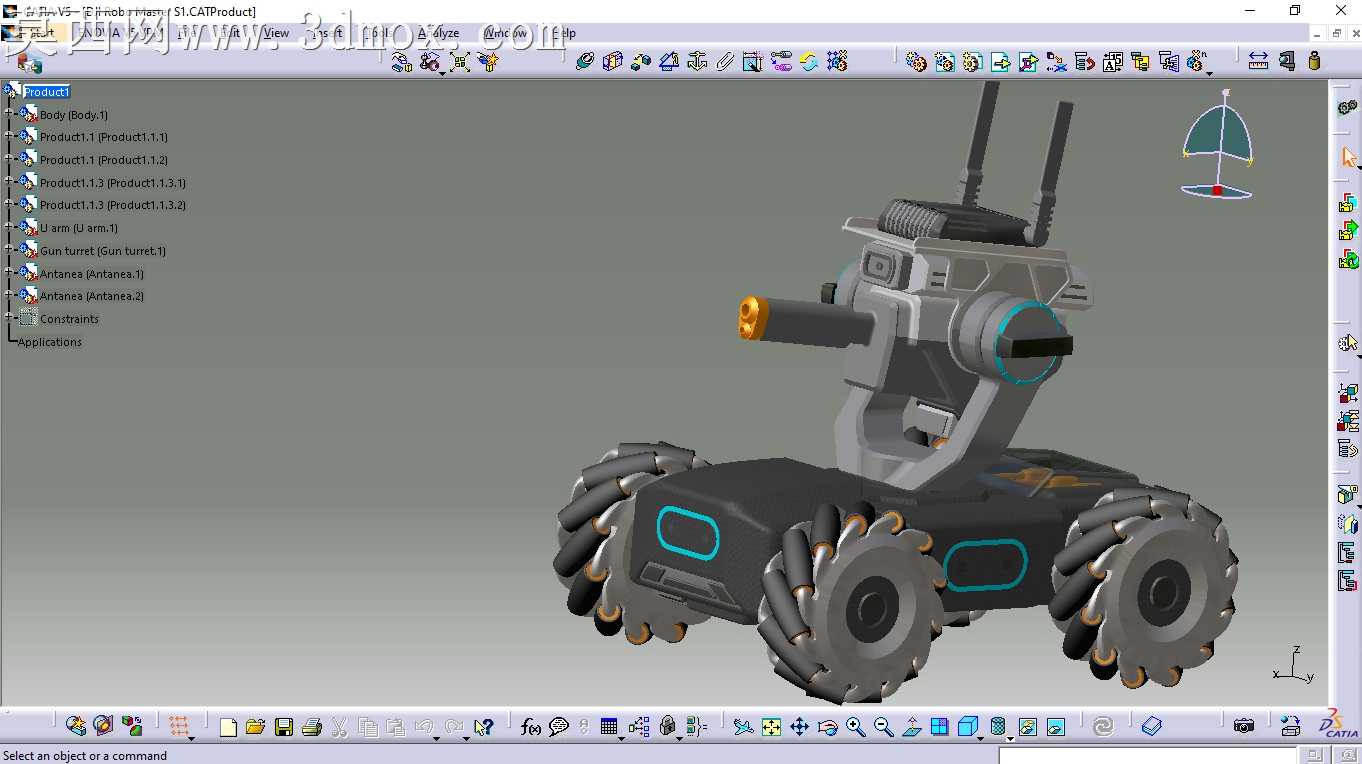The width and height of the screenshot is (1362, 764).
Task: Toggle the Multi-View layout icon
Action: click(x=939, y=727)
